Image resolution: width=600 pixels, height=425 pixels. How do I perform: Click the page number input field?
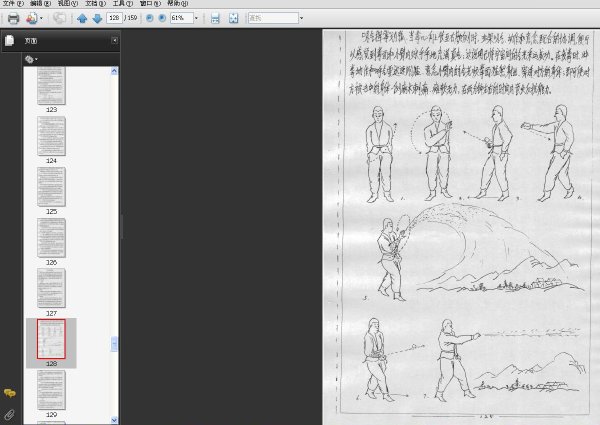tap(114, 18)
